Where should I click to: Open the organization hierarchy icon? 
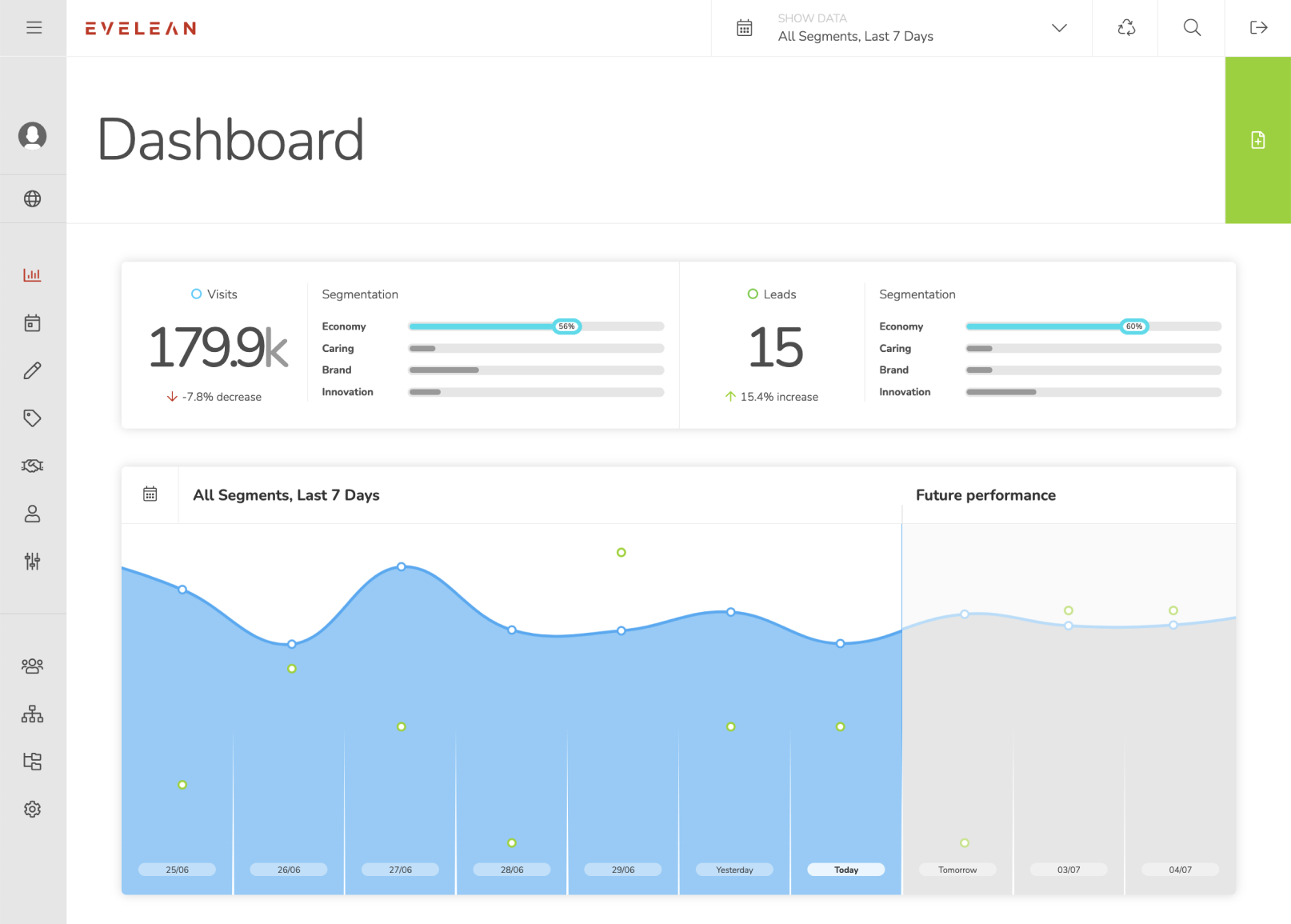pyautogui.click(x=33, y=714)
